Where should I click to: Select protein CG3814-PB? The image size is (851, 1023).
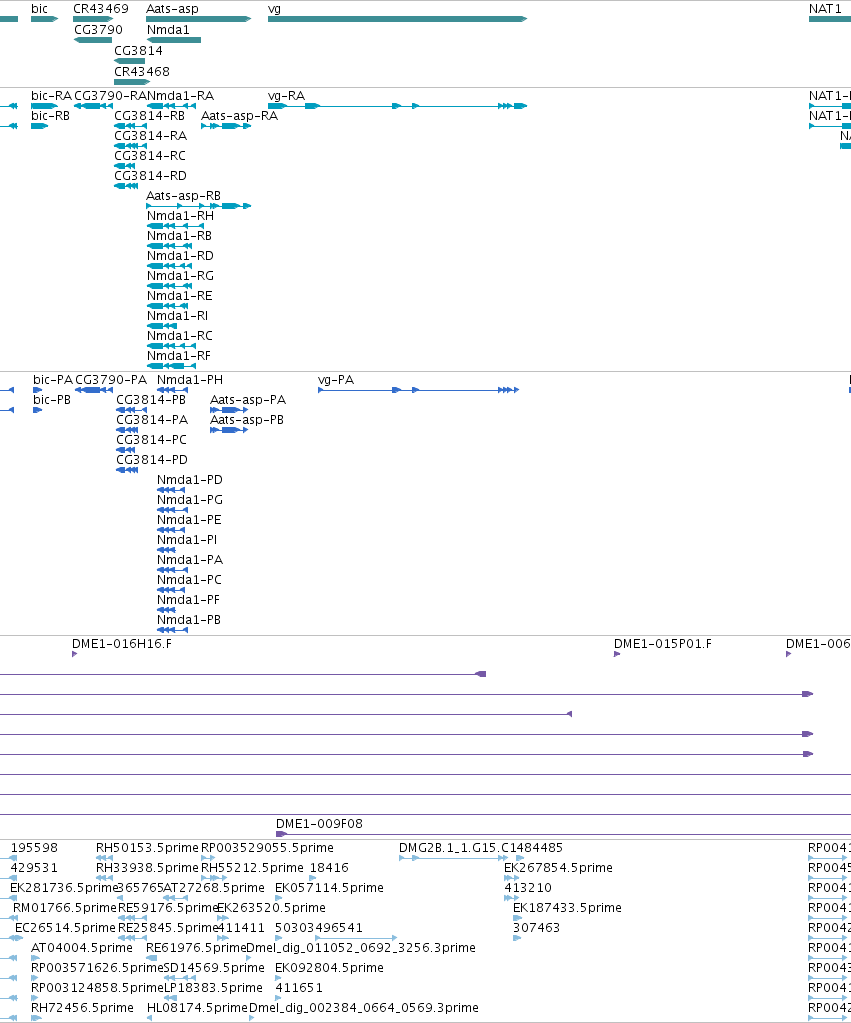151,400
